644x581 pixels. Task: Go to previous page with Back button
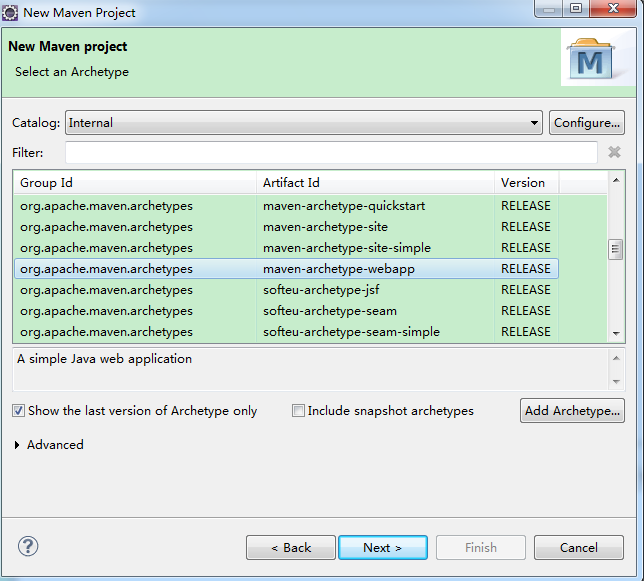[x=291, y=547]
